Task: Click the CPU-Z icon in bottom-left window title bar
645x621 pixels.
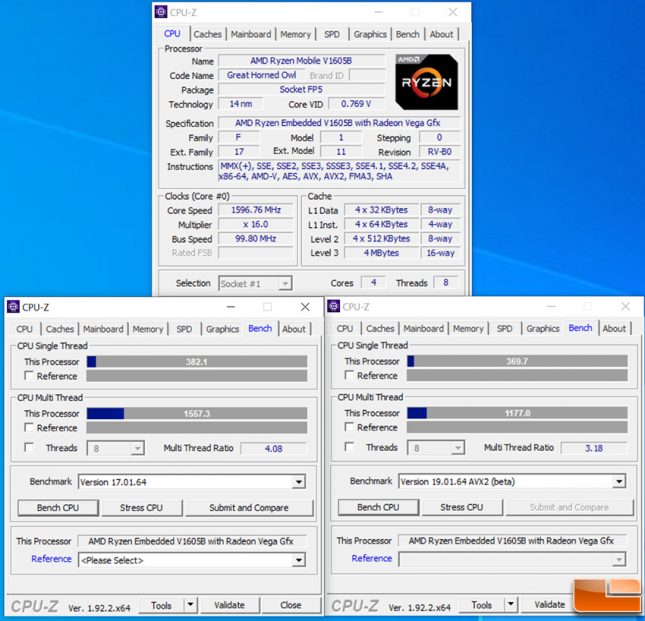Action: [x=14, y=307]
